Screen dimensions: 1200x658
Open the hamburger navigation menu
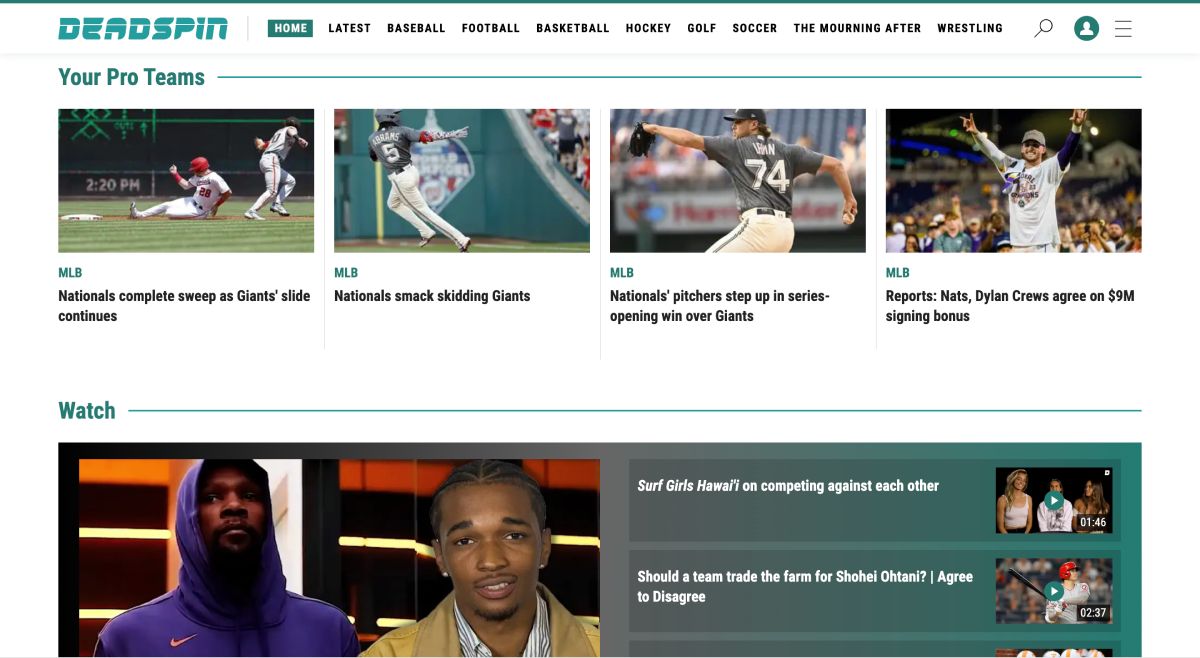[1123, 29]
